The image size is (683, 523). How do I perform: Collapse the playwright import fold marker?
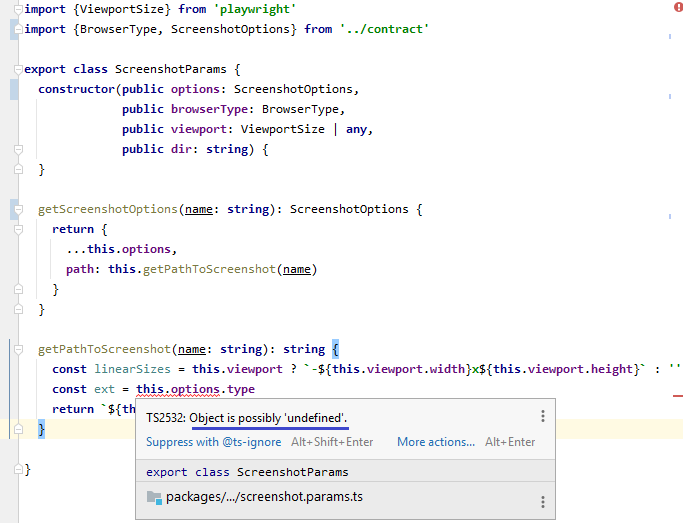pyautogui.click(x=18, y=10)
